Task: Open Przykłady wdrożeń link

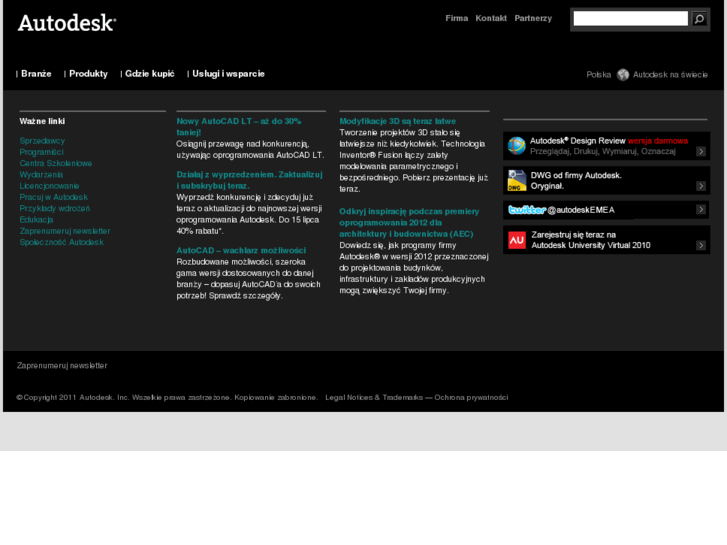Action: (x=55, y=208)
